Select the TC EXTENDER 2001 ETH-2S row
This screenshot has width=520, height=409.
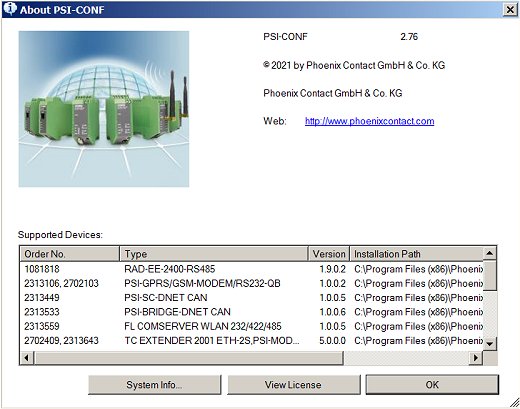tap(251, 341)
